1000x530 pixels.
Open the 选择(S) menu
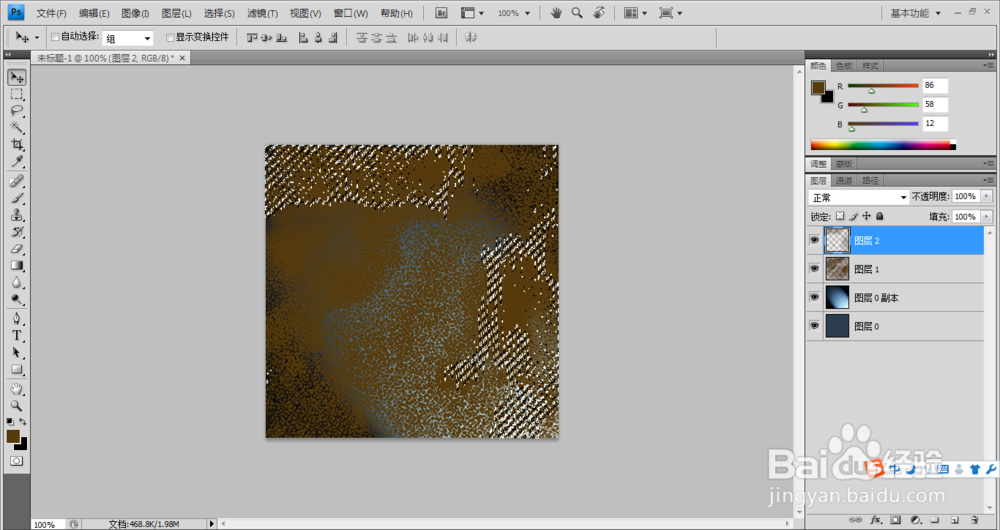(219, 13)
